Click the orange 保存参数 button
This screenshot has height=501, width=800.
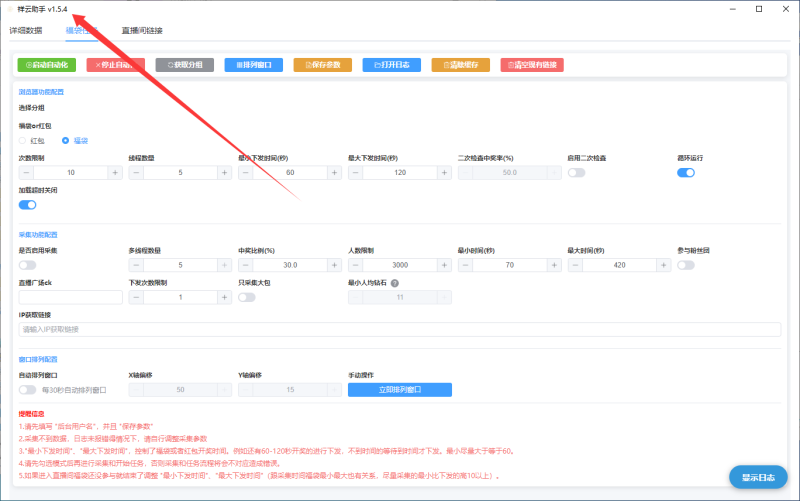(x=322, y=65)
